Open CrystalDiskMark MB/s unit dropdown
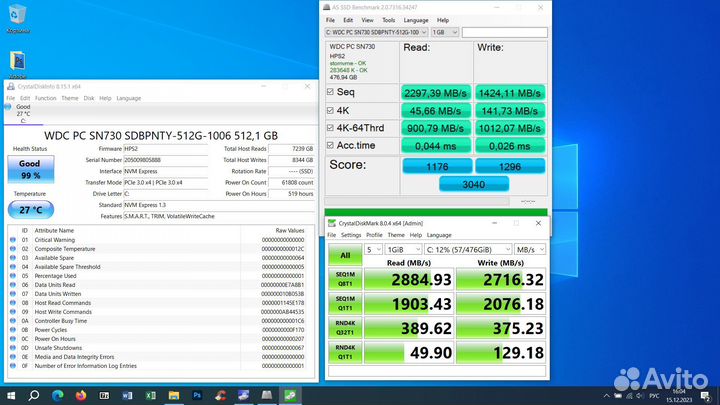This screenshot has height=405, width=720. (530, 249)
